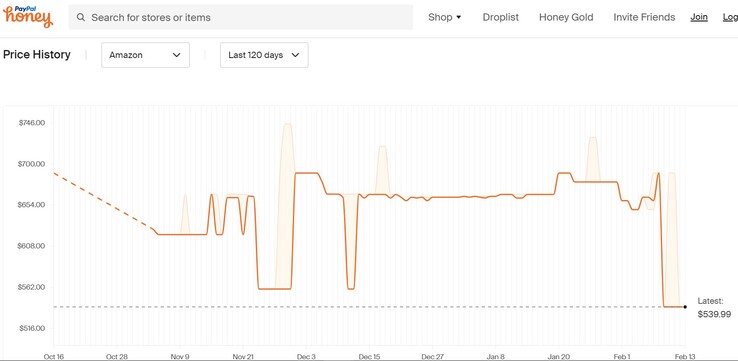738x361 pixels.
Task: Focus the stores or items search field
Action: 241,17
